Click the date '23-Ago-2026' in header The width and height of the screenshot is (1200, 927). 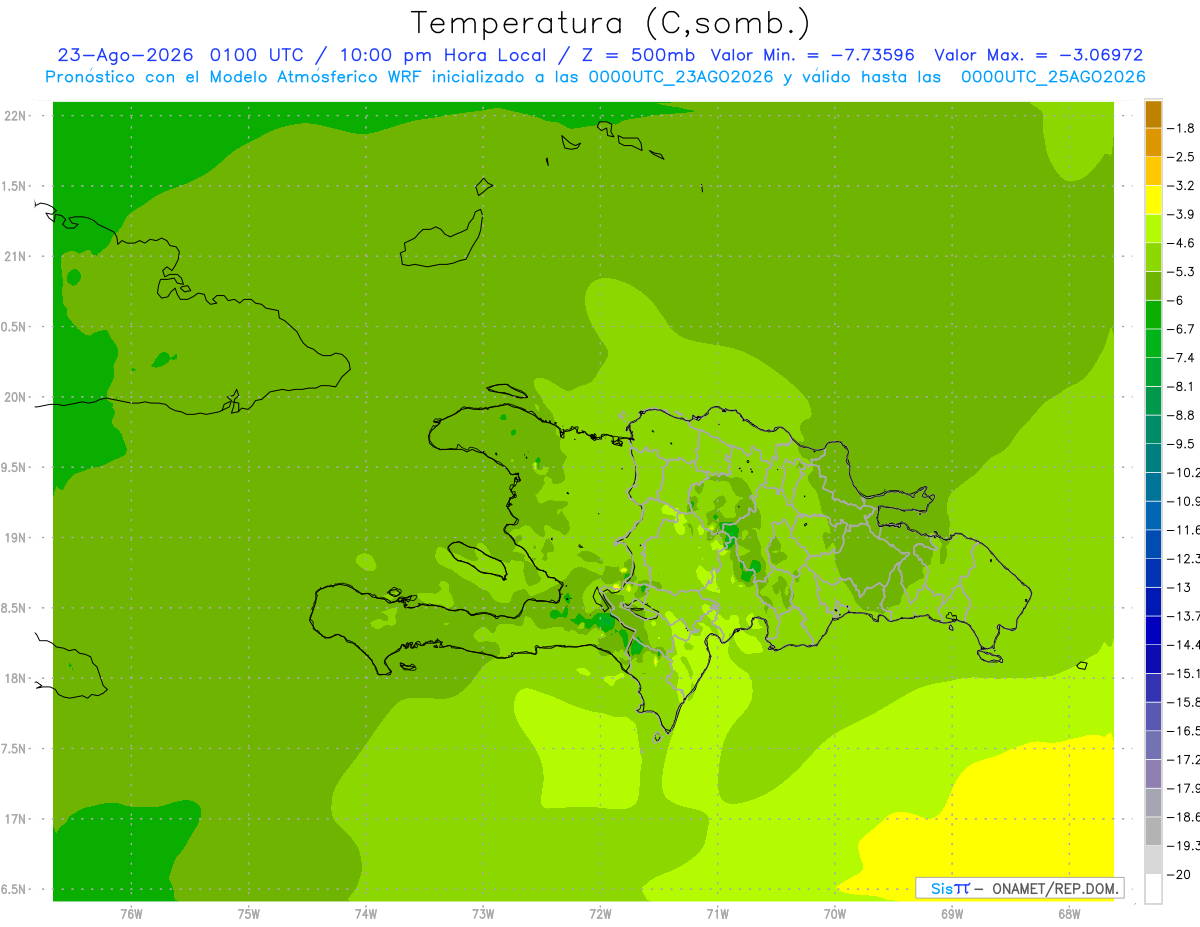(x=127, y=55)
